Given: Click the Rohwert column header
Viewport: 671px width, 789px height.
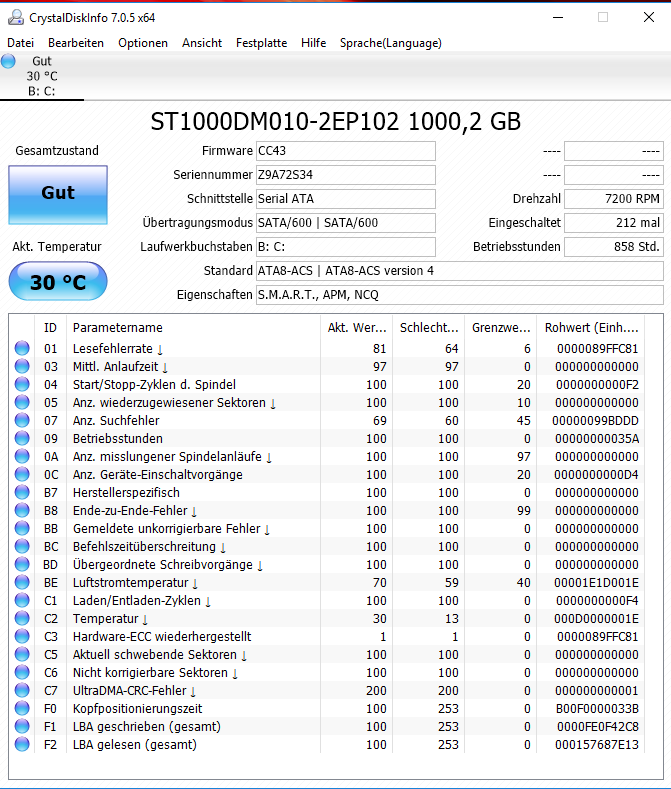Looking at the screenshot, I should (591, 328).
